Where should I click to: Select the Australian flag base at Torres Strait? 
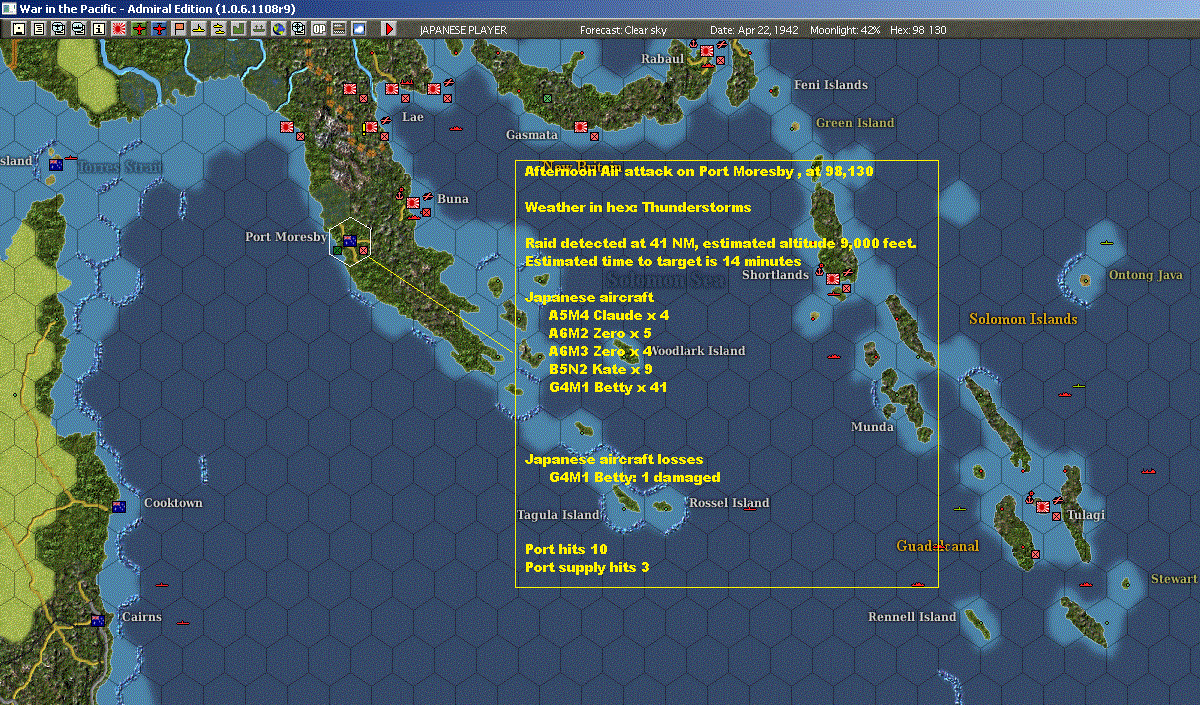[x=56, y=164]
